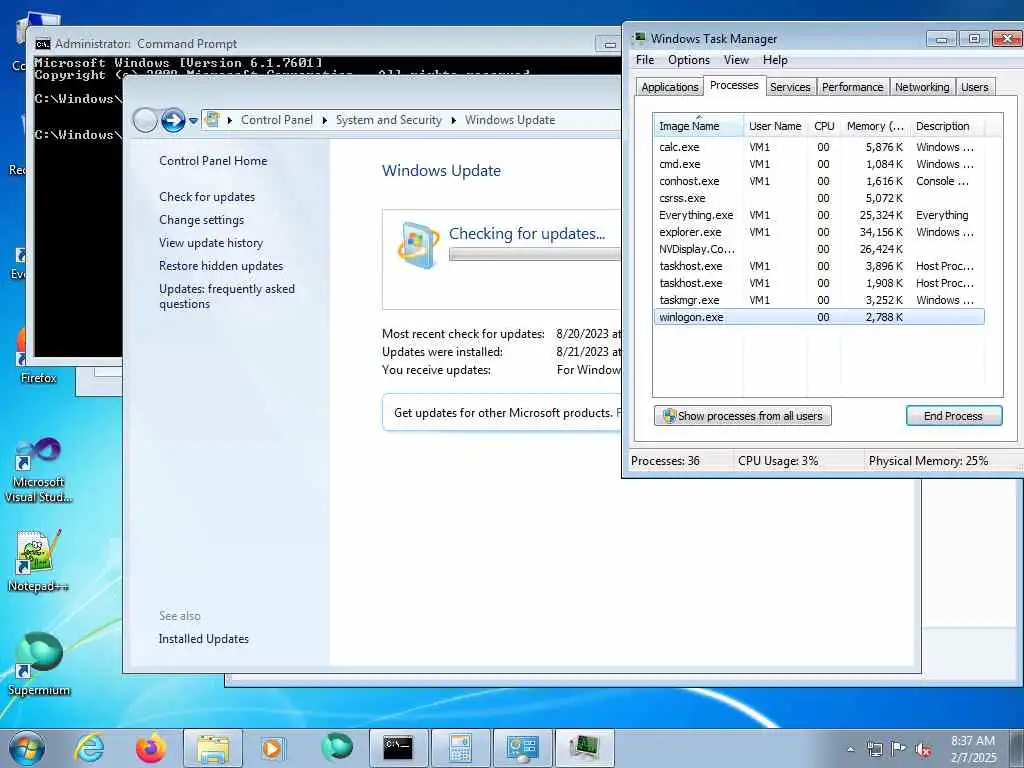Image resolution: width=1024 pixels, height=768 pixels.
Task: Click the taskbar clock showing 8:37 AM
Action: pyautogui.click(x=973, y=749)
